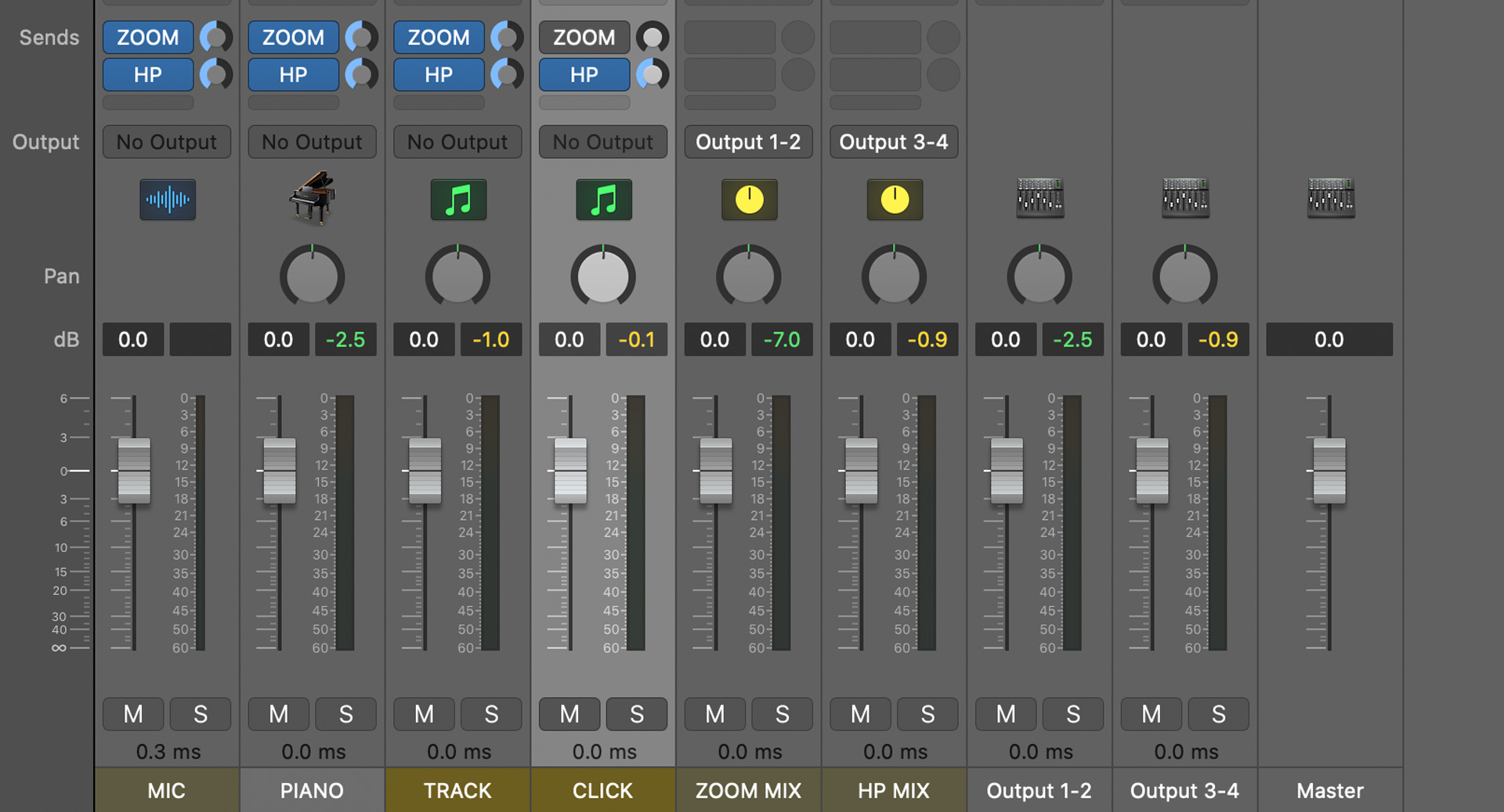Click the inactive ZOOM send on CLICK
1504x812 pixels.
[584, 37]
